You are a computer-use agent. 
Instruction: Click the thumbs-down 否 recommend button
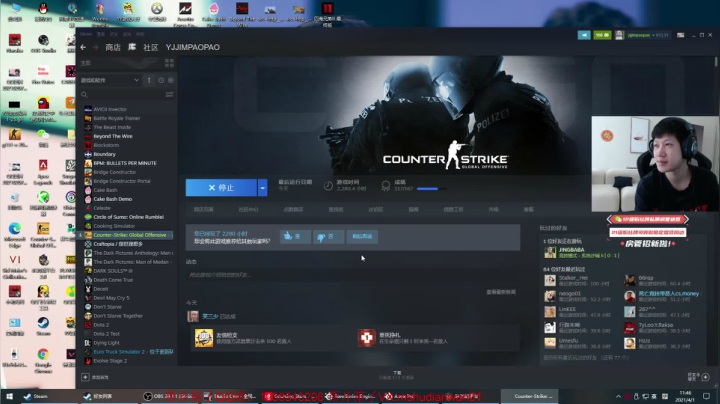click(x=328, y=236)
